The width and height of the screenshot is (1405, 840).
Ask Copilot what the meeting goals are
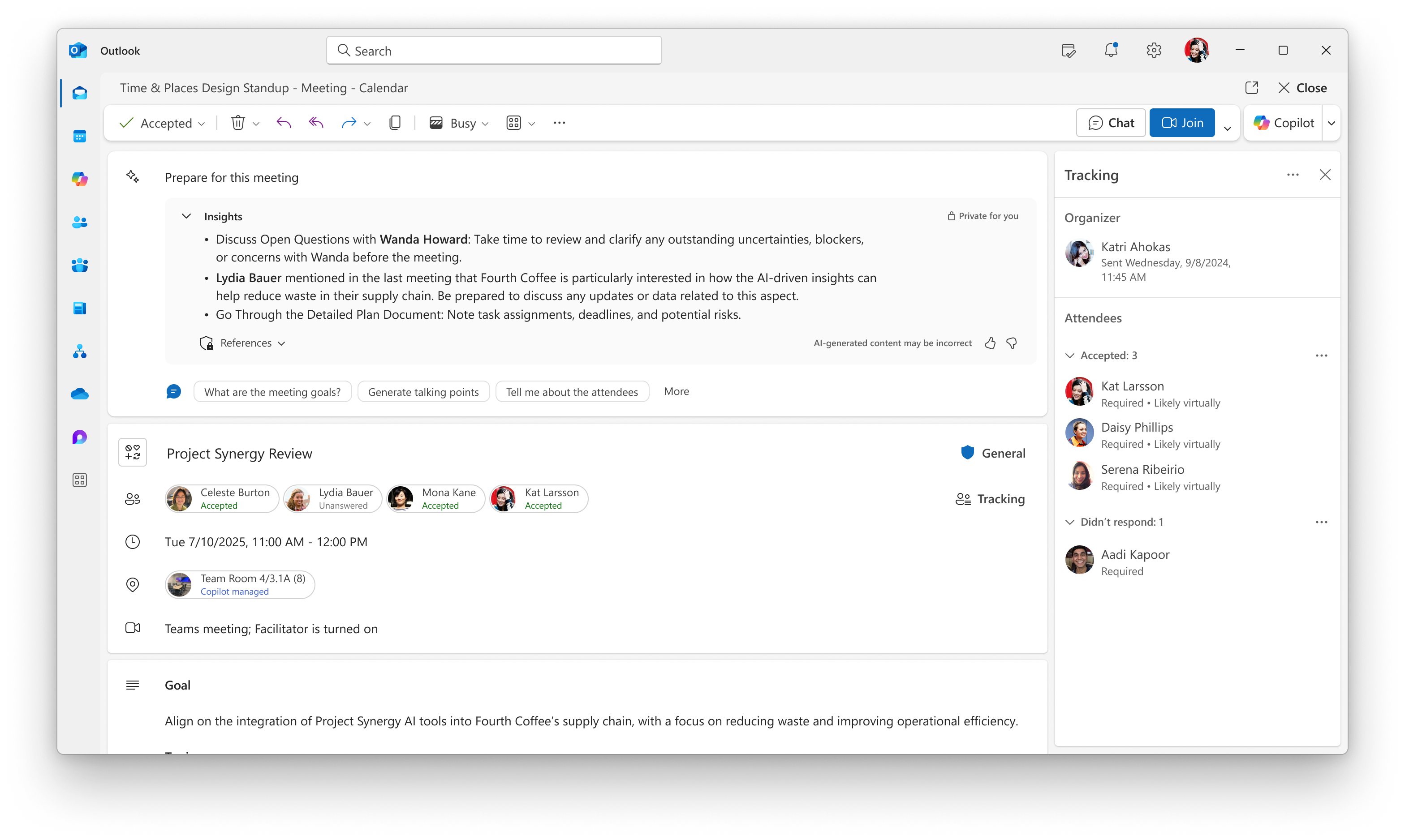pyautogui.click(x=272, y=391)
